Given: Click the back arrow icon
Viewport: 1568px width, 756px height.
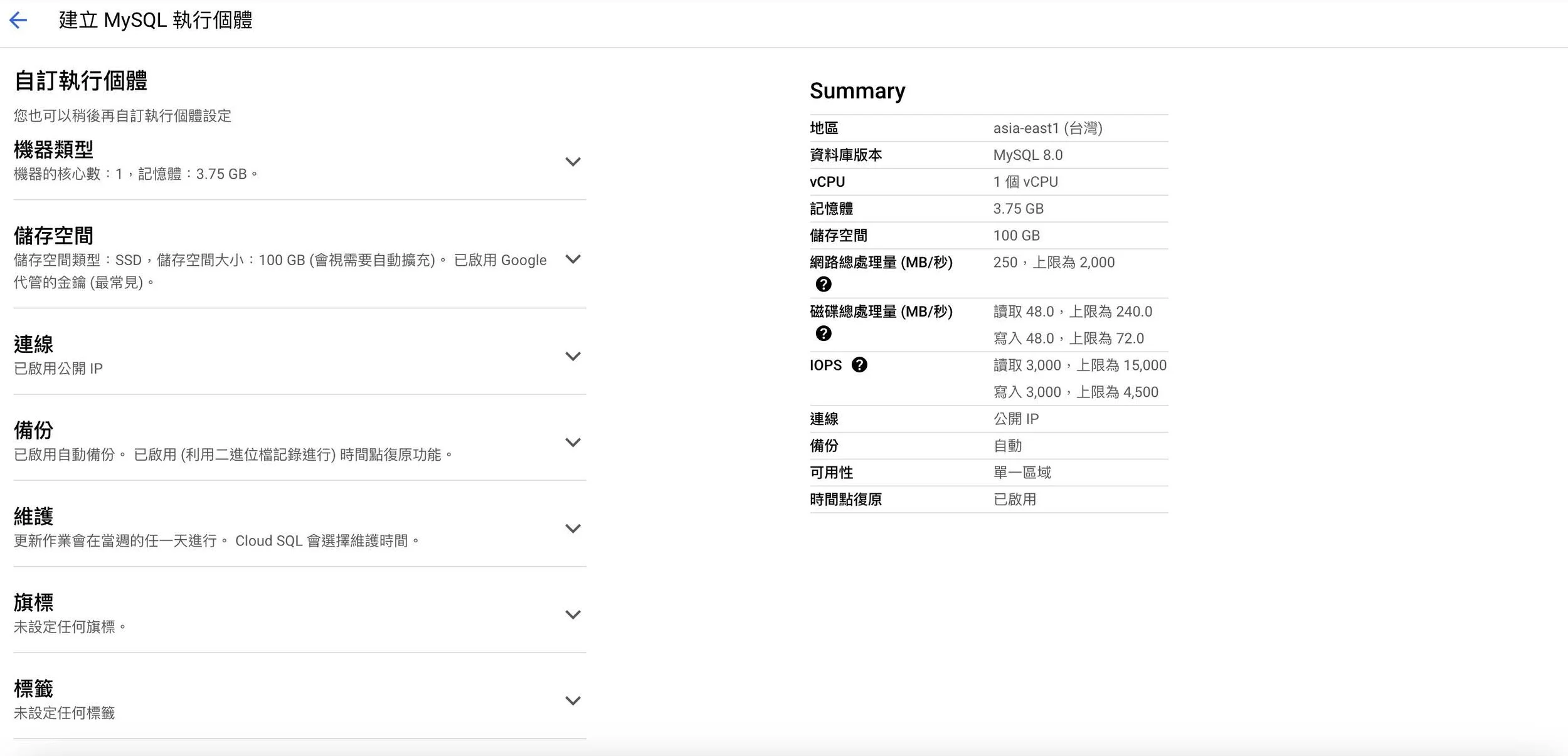Looking at the screenshot, I should [x=18, y=20].
